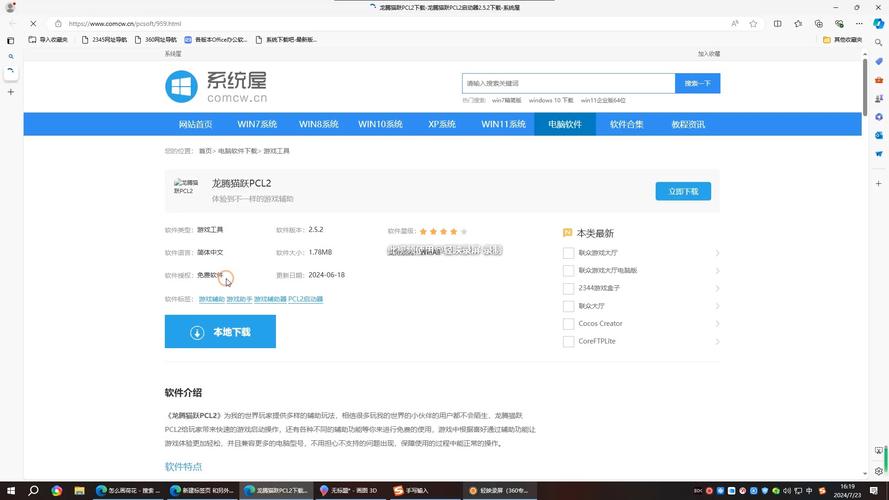Open the Outlook sidebar icon

coord(878,135)
